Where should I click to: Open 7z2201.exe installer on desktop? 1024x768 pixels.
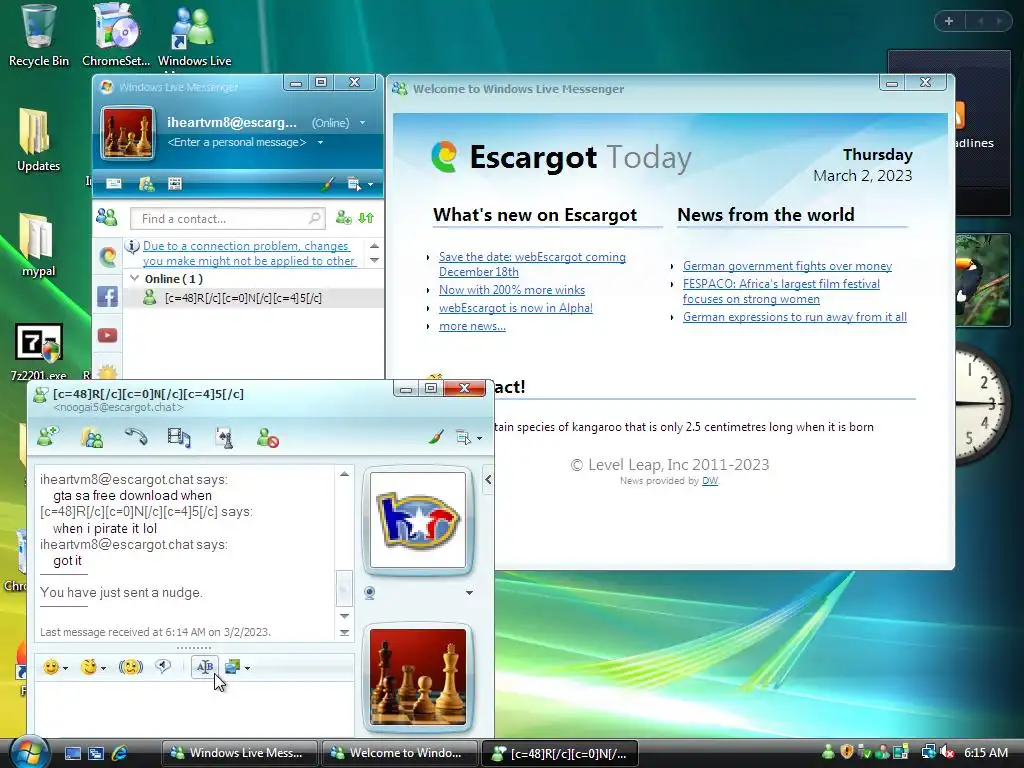pyautogui.click(x=39, y=351)
